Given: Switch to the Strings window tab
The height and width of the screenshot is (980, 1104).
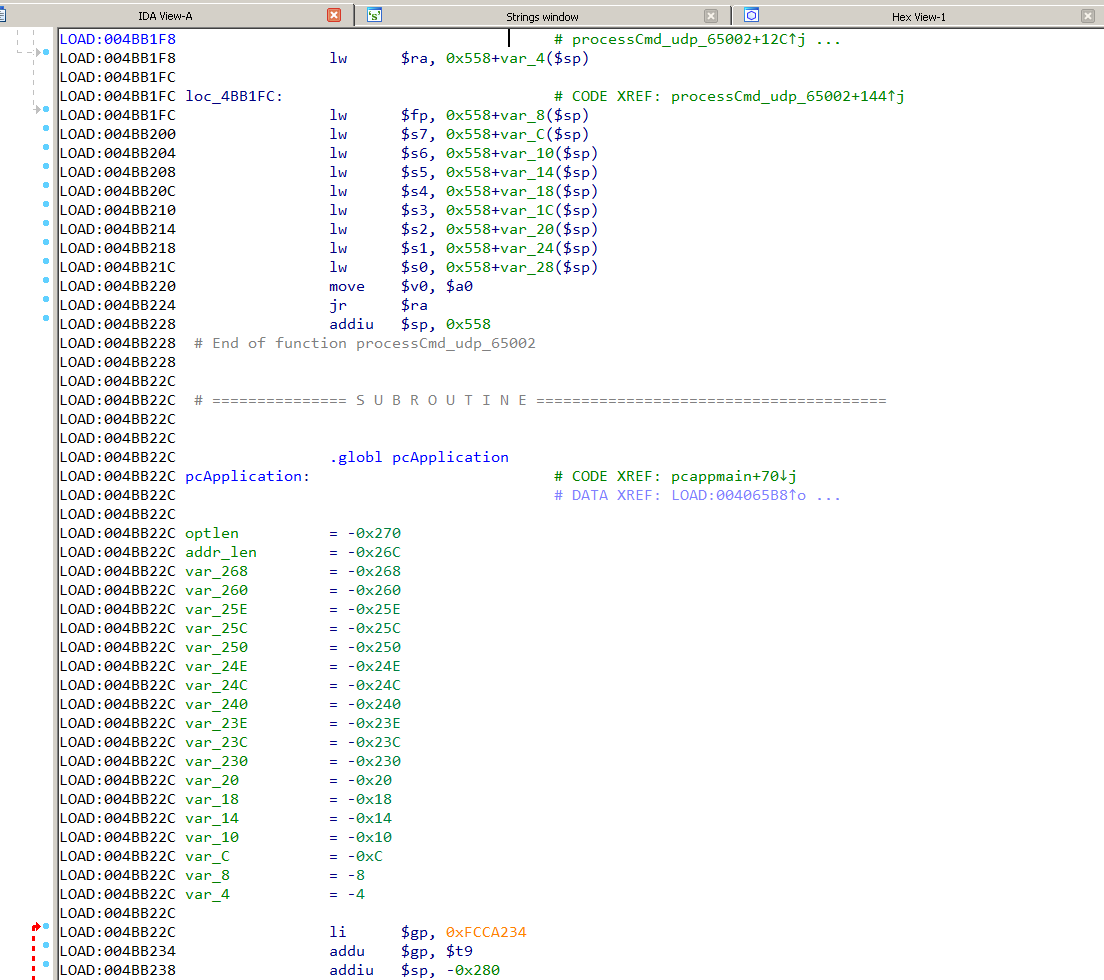Looking at the screenshot, I should pyautogui.click(x=542, y=17).
